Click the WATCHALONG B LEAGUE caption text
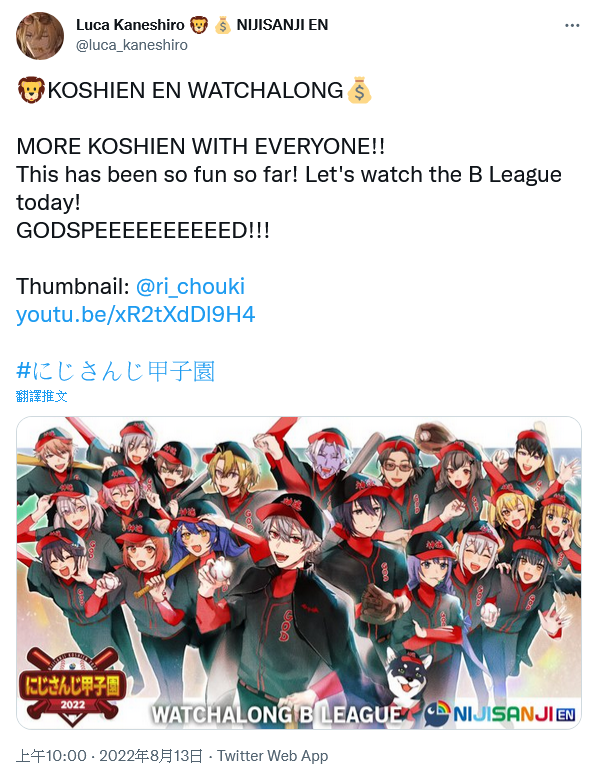This screenshot has height=780, width=598. (x=277, y=714)
